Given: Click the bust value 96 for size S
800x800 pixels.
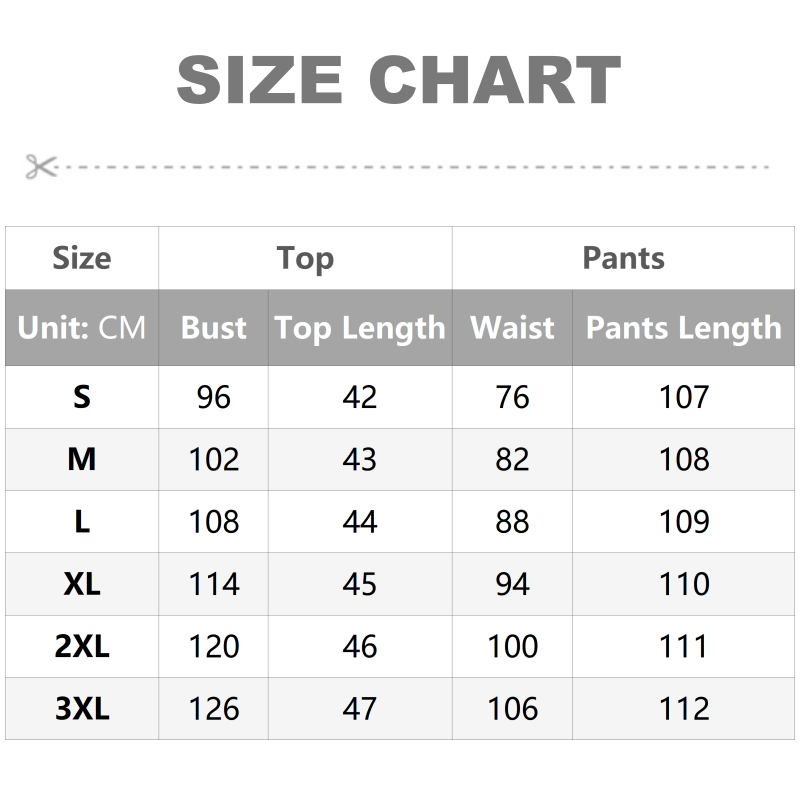Looking at the screenshot, I should coord(213,397).
